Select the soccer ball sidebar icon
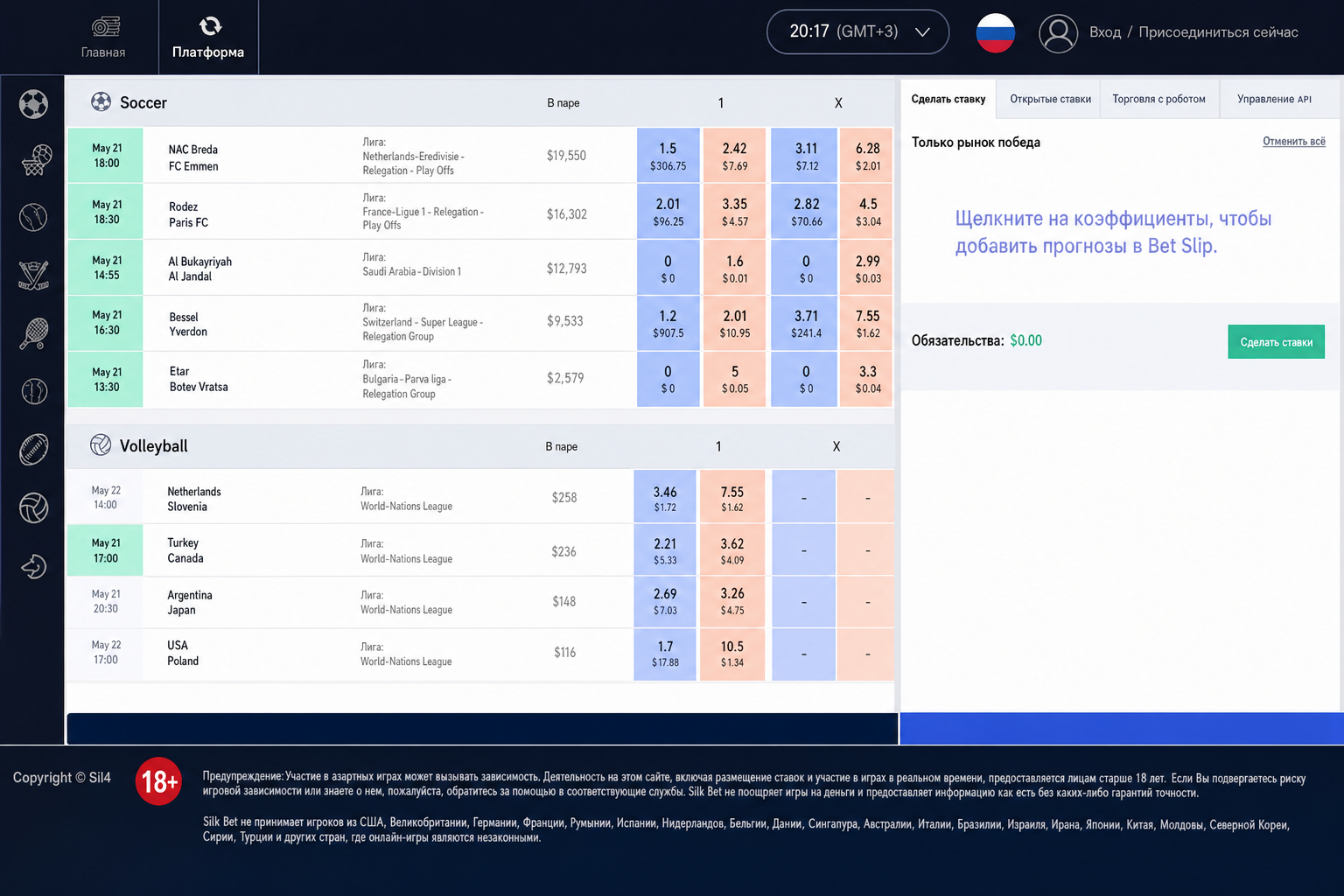 (33, 104)
